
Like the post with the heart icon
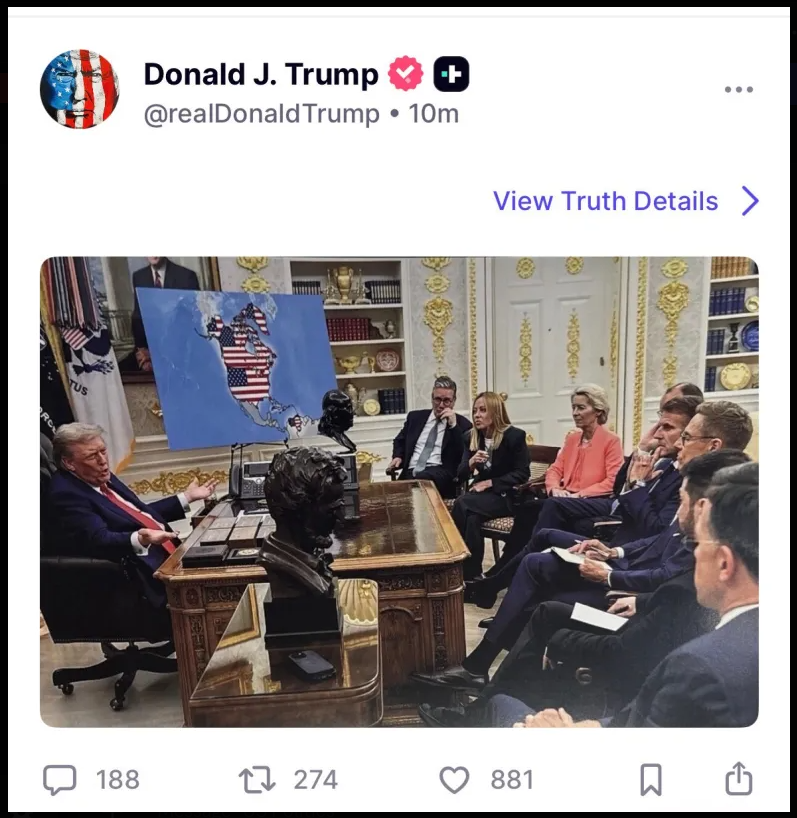click(x=454, y=779)
